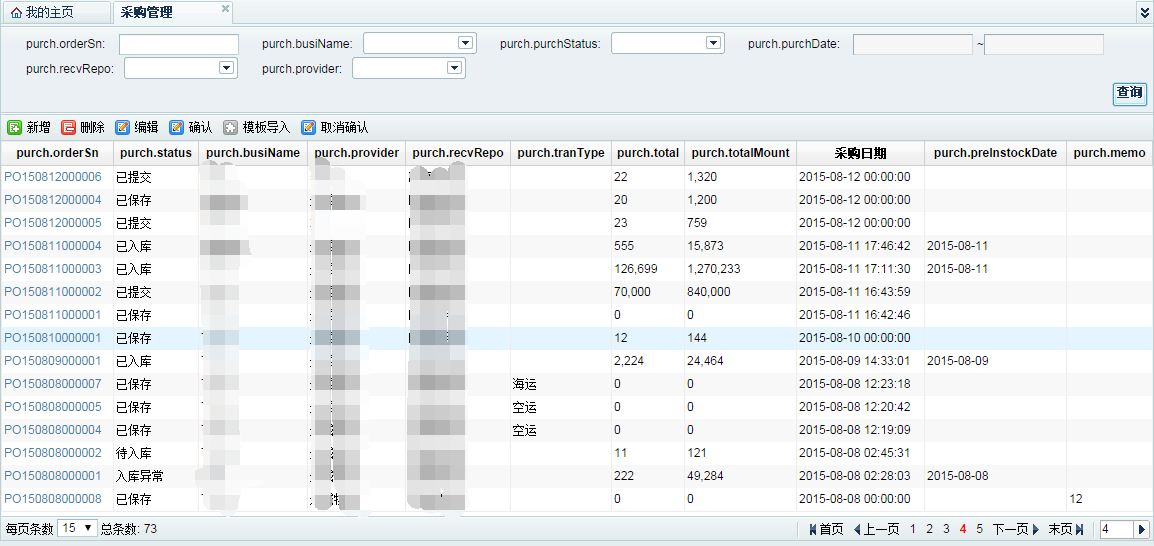1154x546 pixels.
Task: Open the purch.busiName dropdown
Action: [465, 43]
